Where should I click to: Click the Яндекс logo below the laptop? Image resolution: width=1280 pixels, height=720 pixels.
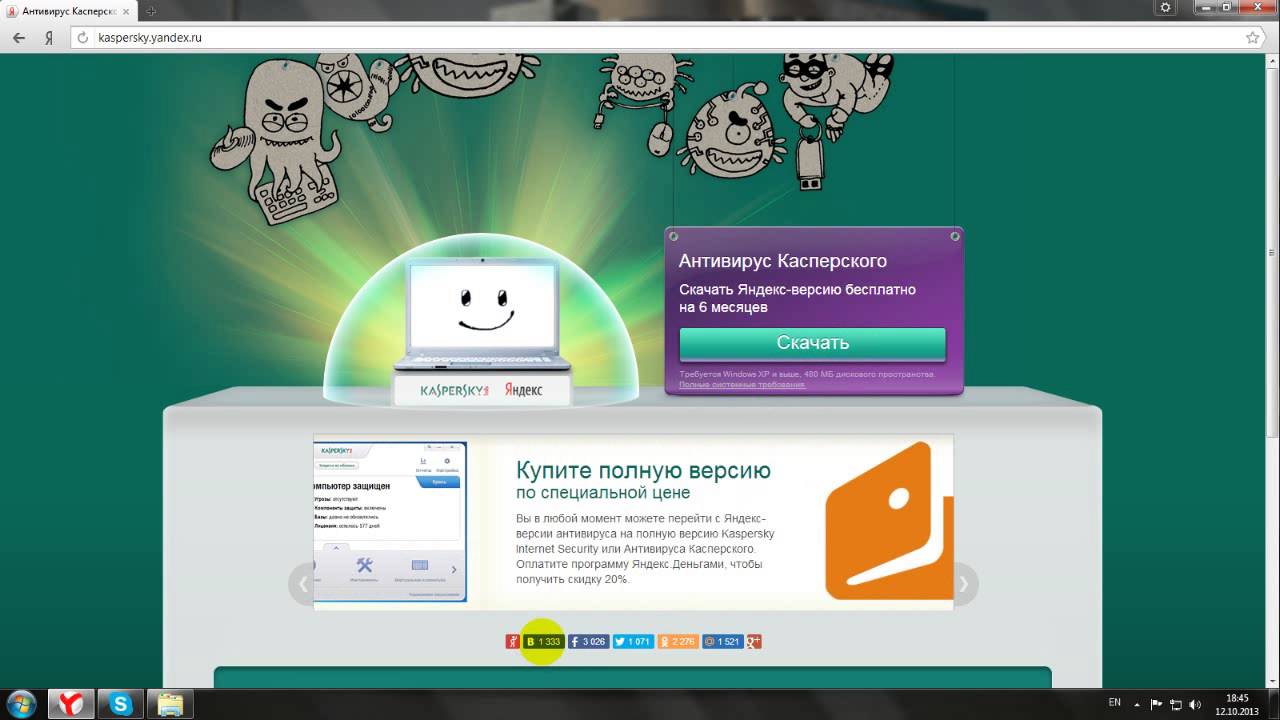coord(523,390)
